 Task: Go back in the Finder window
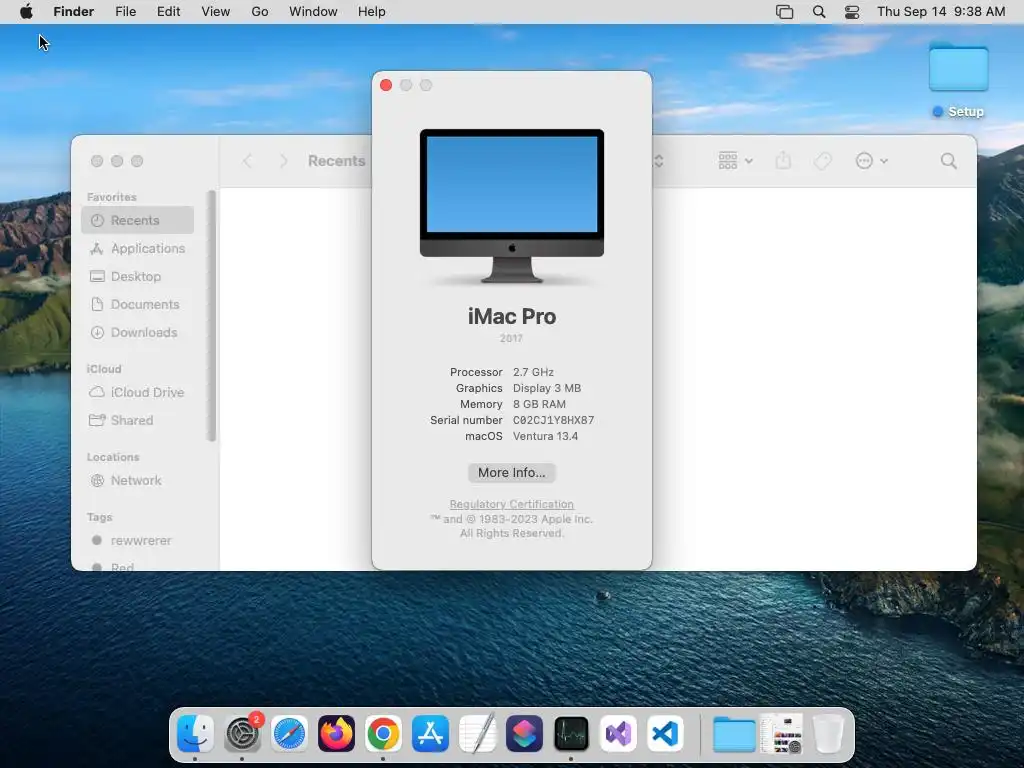pyautogui.click(x=248, y=161)
